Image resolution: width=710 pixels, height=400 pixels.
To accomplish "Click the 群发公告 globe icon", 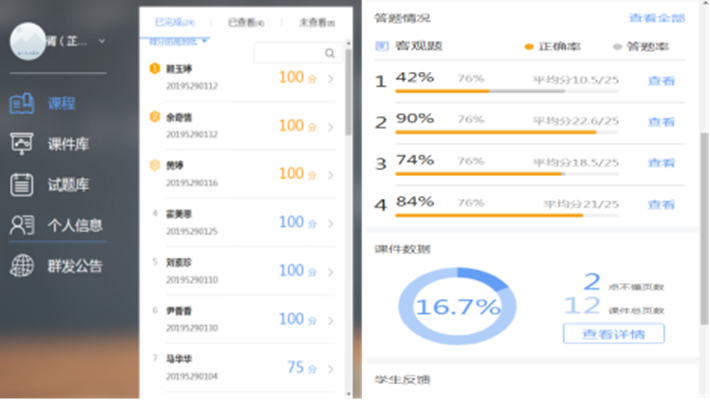I will coord(22,266).
